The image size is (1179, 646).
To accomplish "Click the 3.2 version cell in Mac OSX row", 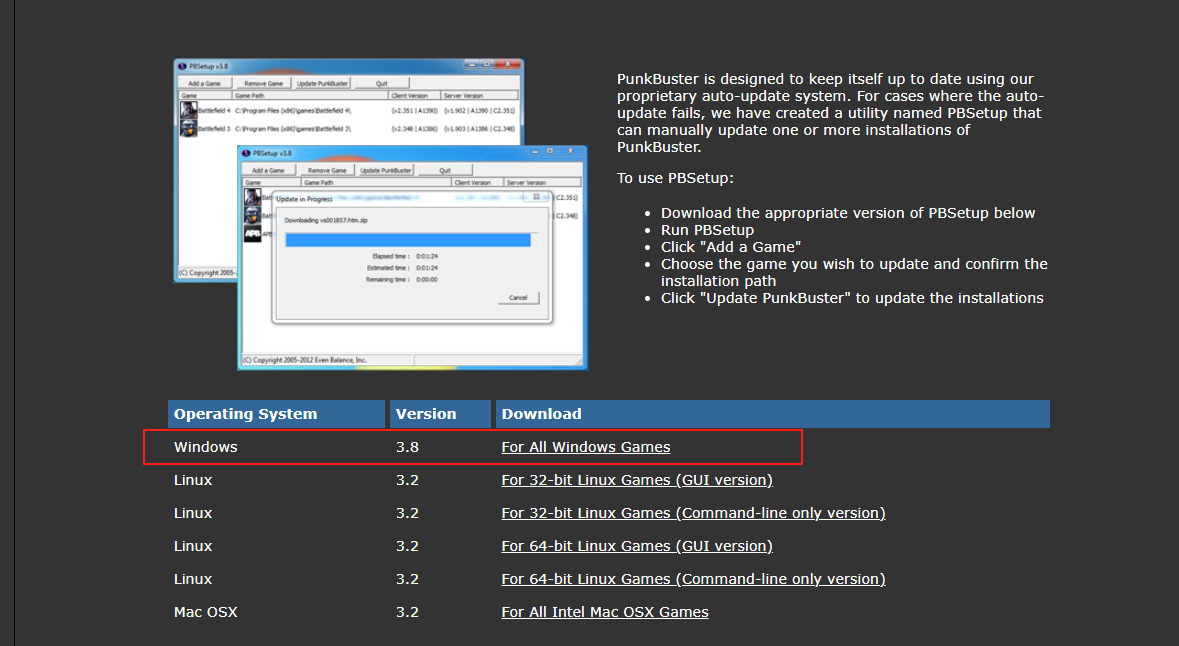I will pos(408,612).
